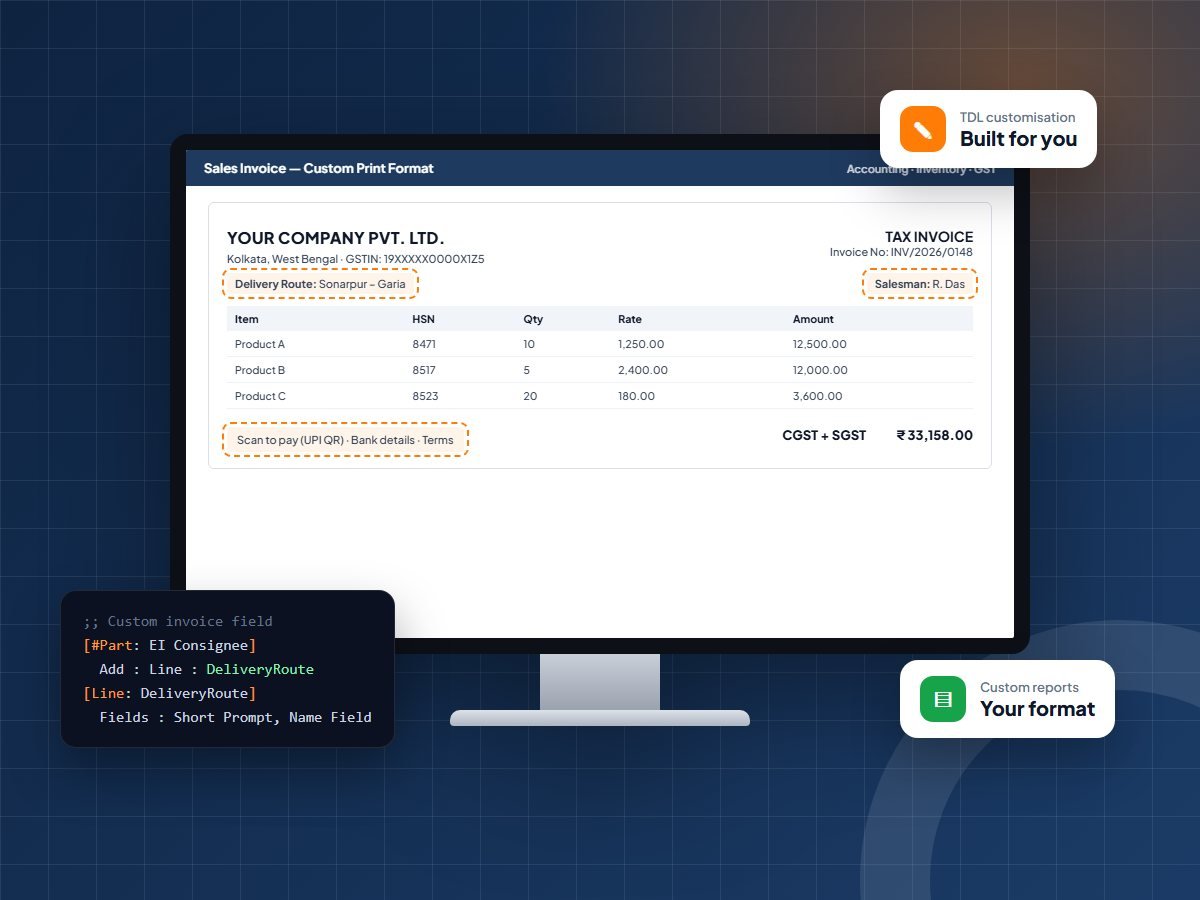Open the Your format card

tap(1007, 699)
